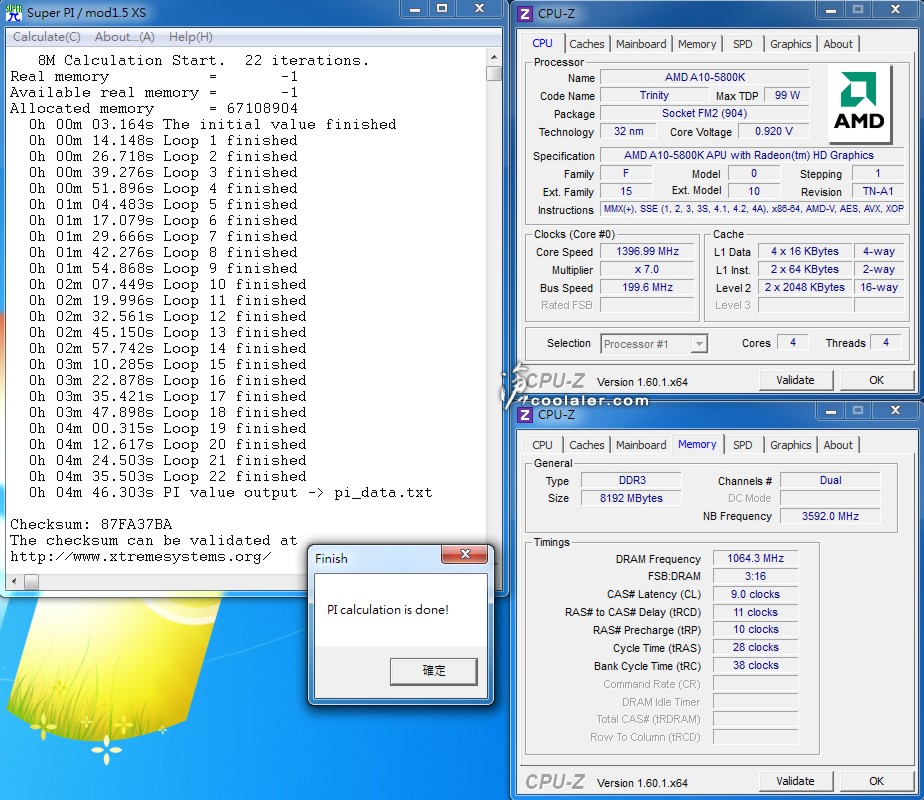
Task: Click the Super PI vertical scrollbar up arrow
Action: [493, 57]
